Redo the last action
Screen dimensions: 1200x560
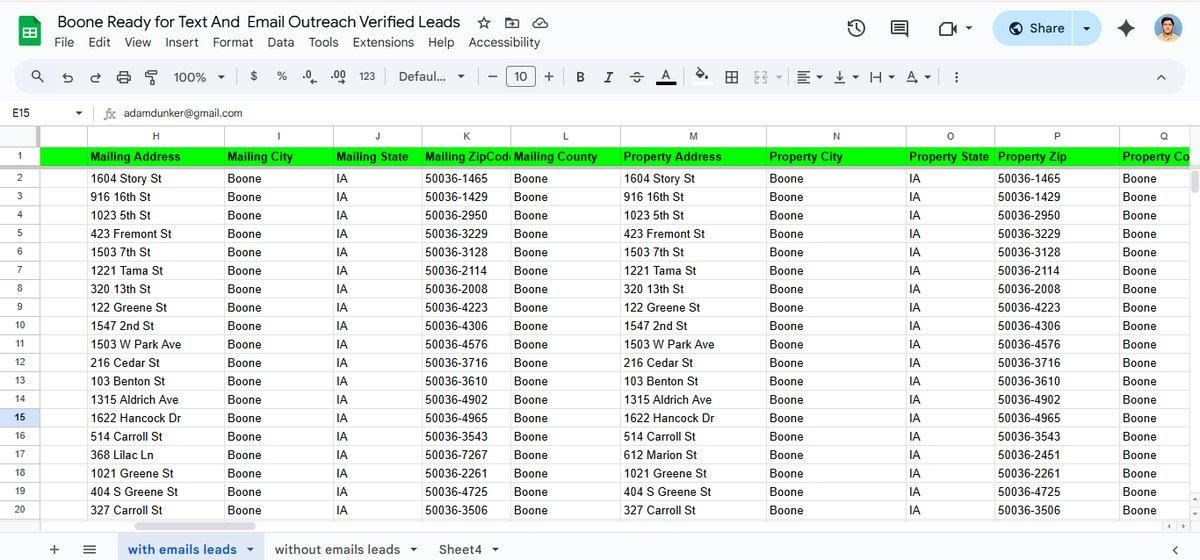pyautogui.click(x=96, y=77)
